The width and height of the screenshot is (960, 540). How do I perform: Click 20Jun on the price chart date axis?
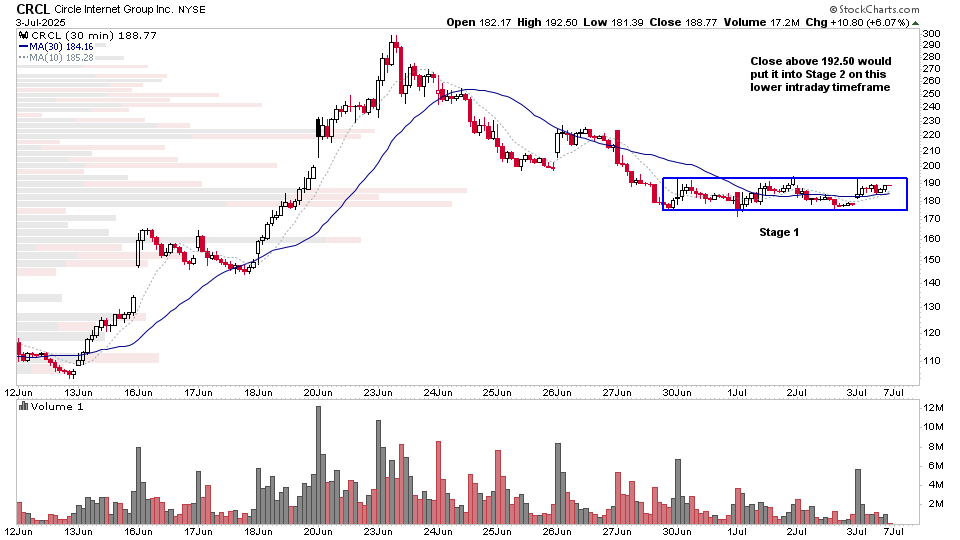coord(318,392)
